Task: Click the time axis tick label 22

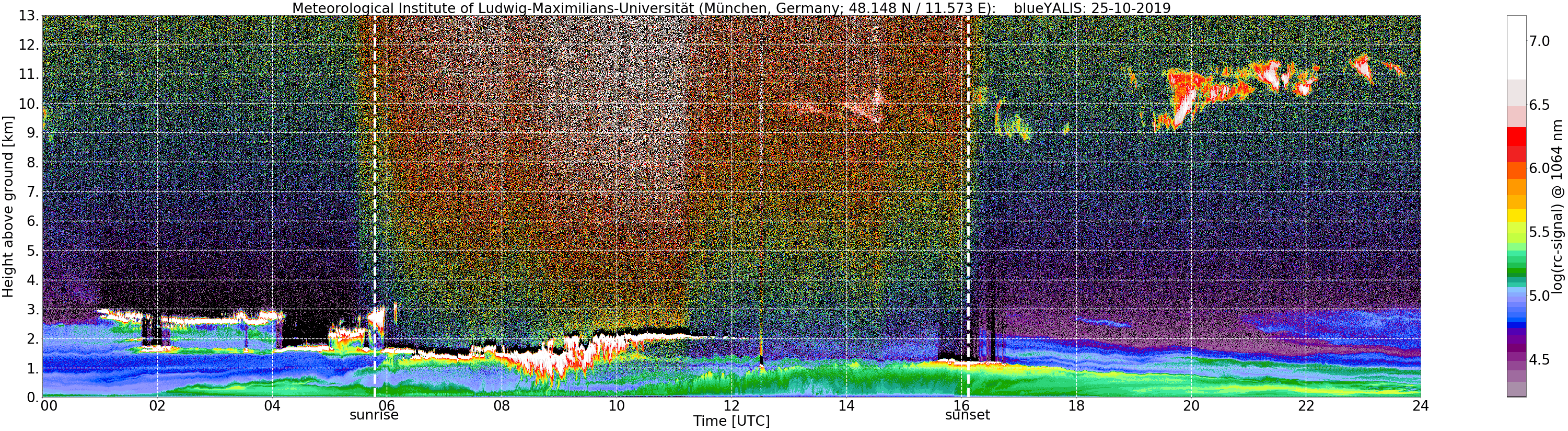Action: 1306,405
